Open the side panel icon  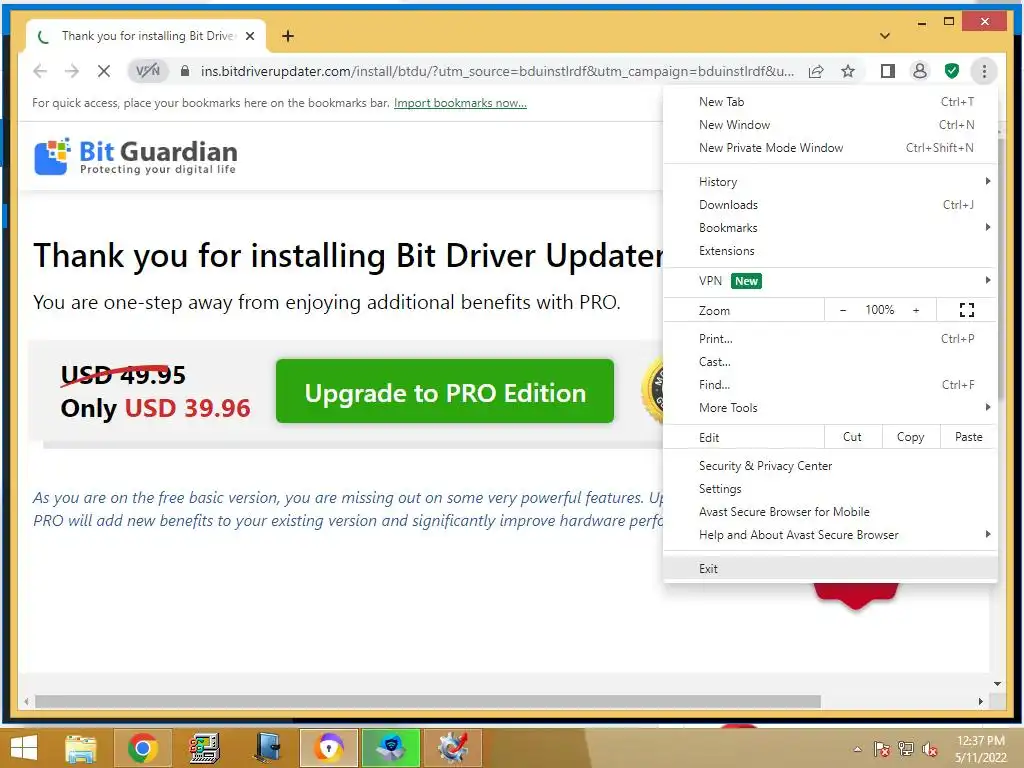[x=888, y=71]
